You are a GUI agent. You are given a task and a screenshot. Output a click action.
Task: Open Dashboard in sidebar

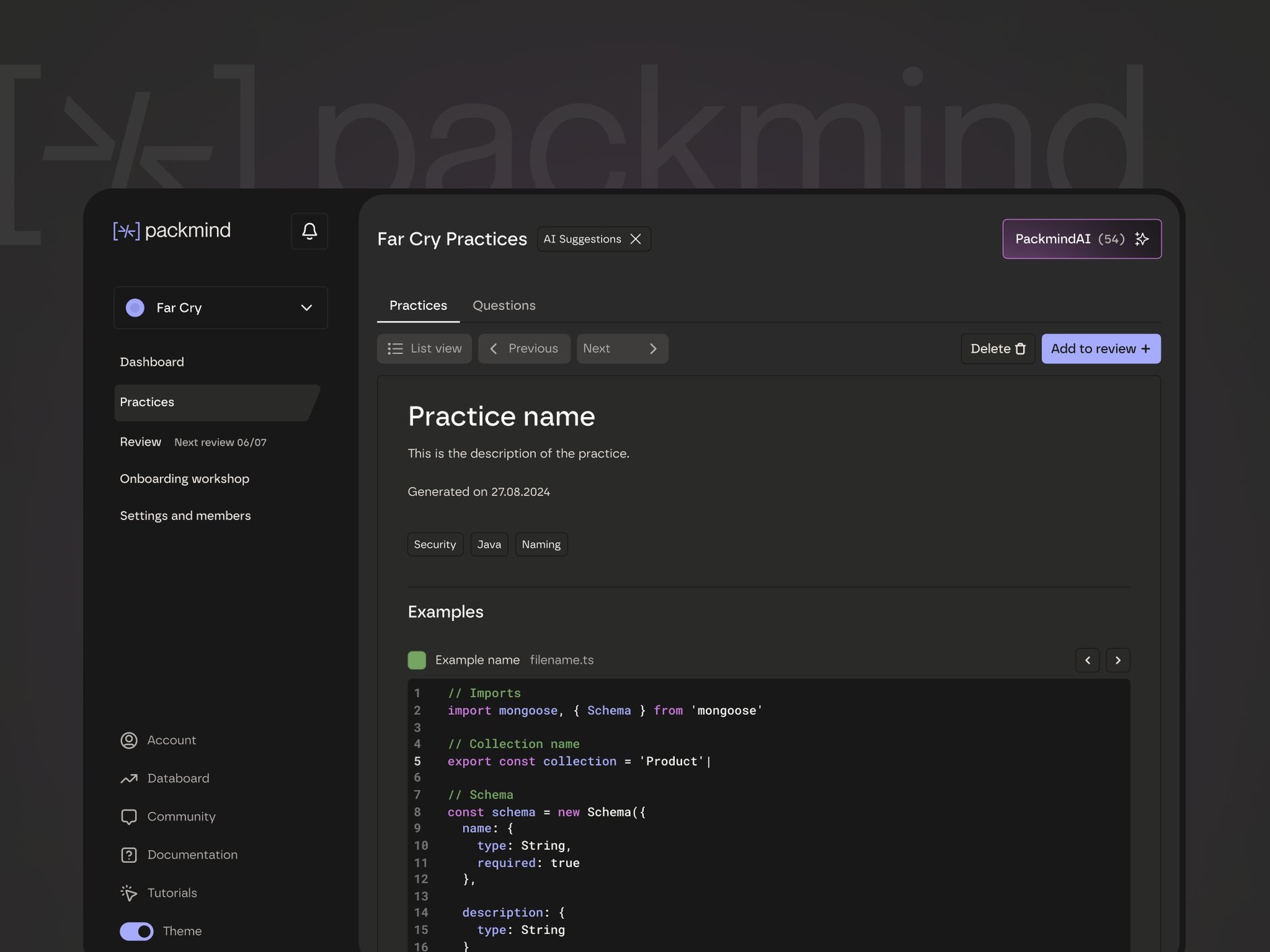152,362
